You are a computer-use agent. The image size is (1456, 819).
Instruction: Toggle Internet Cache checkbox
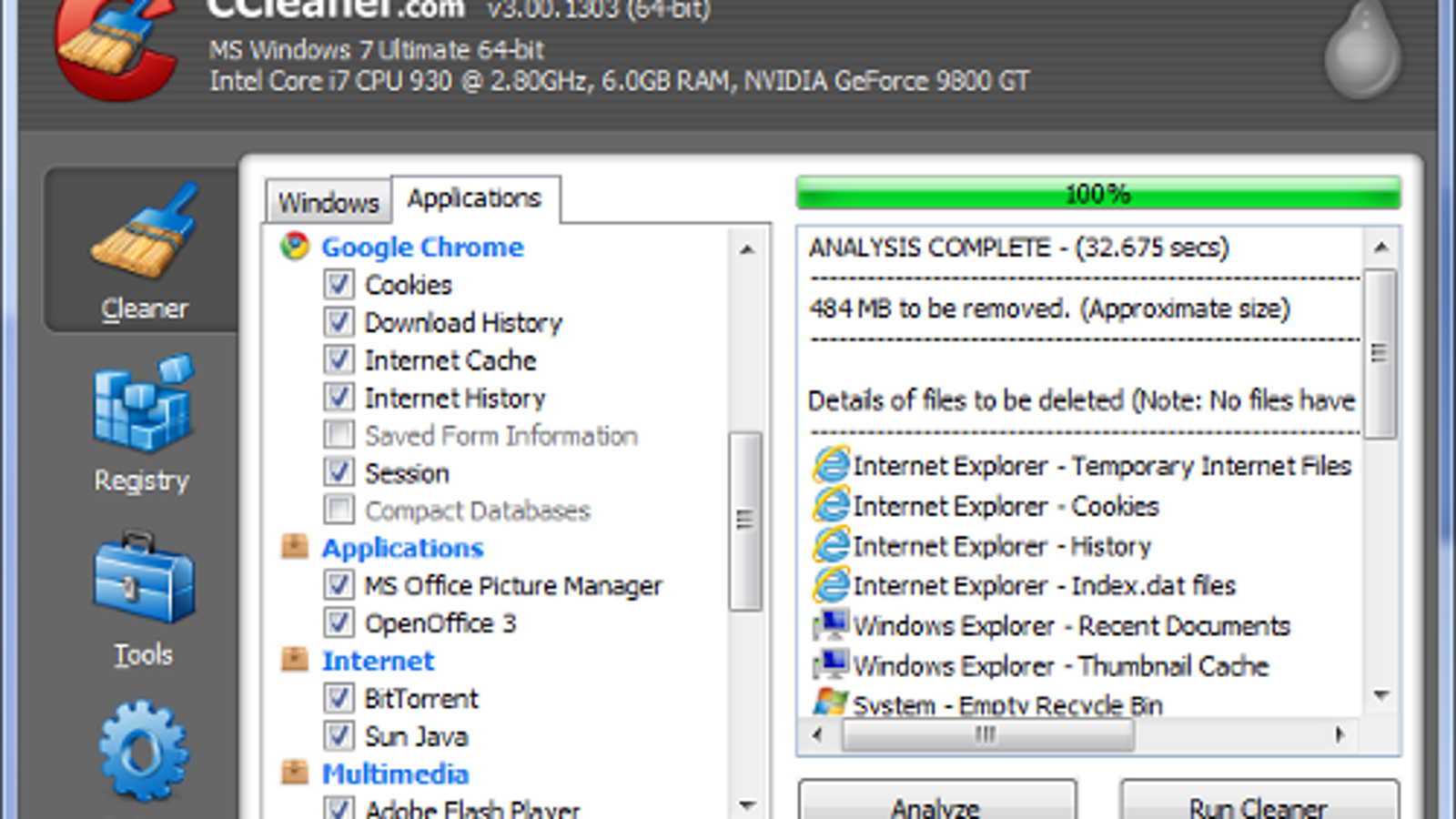[x=339, y=359]
